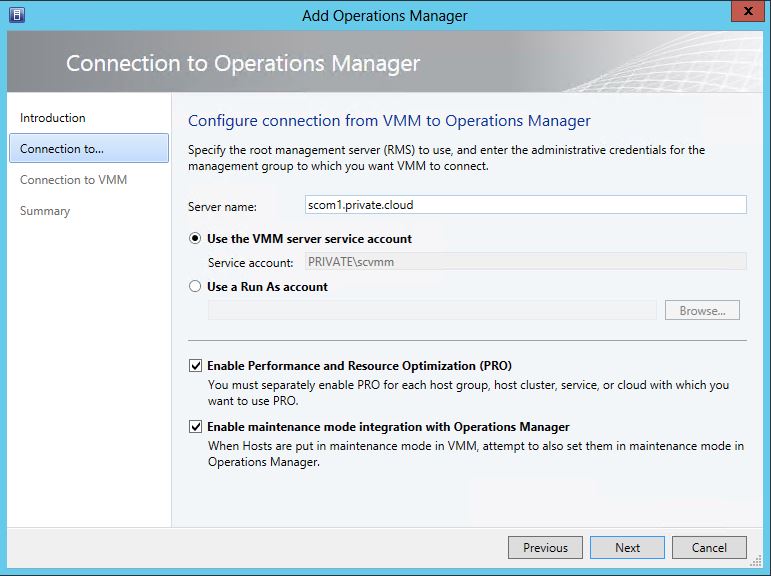Viewport: 771px width, 576px height.
Task: Open the Summary wizard step
Action: tap(45, 211)
